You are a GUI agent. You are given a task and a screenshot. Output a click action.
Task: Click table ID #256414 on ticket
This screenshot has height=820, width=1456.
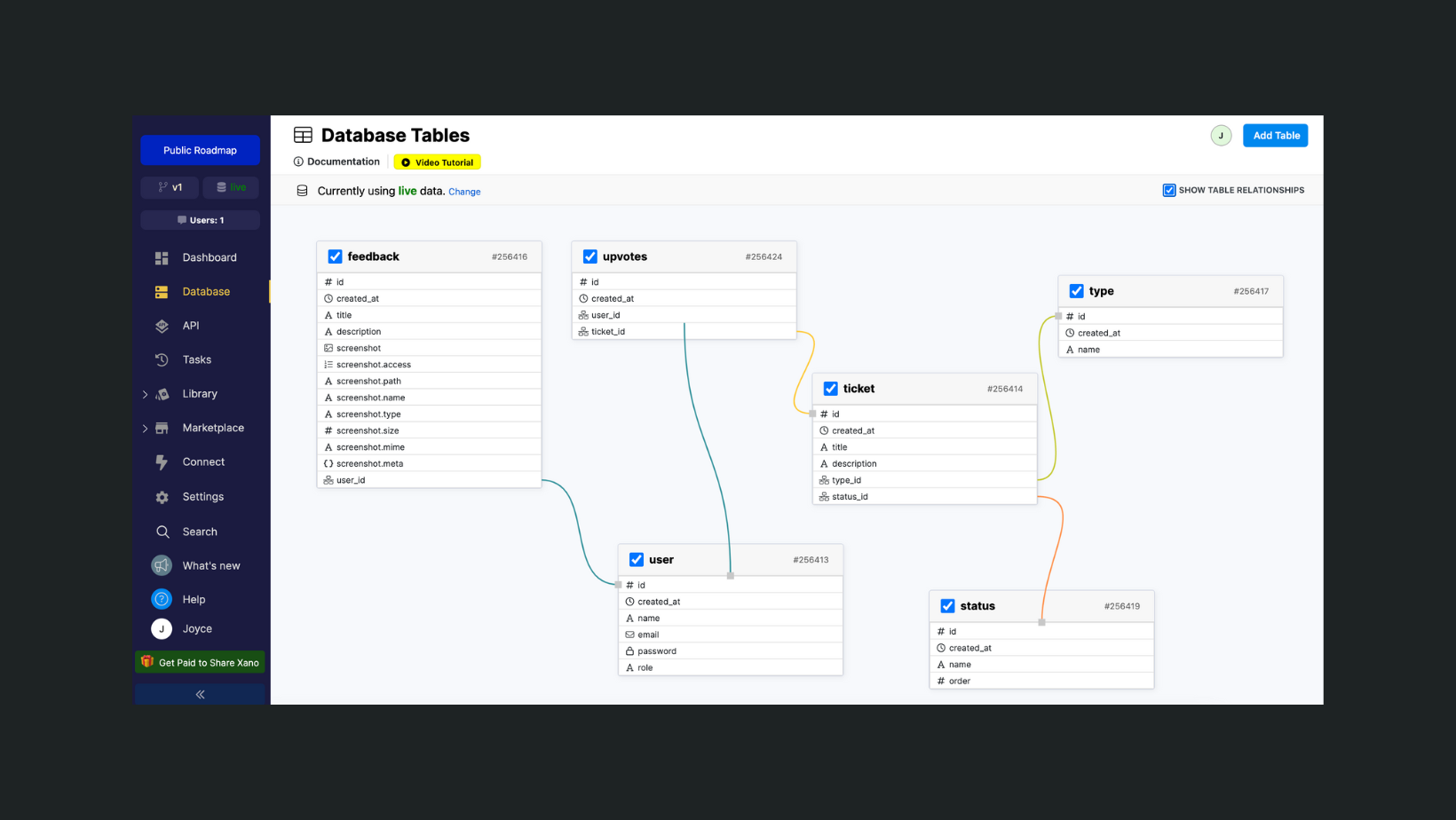[1004, 389]
